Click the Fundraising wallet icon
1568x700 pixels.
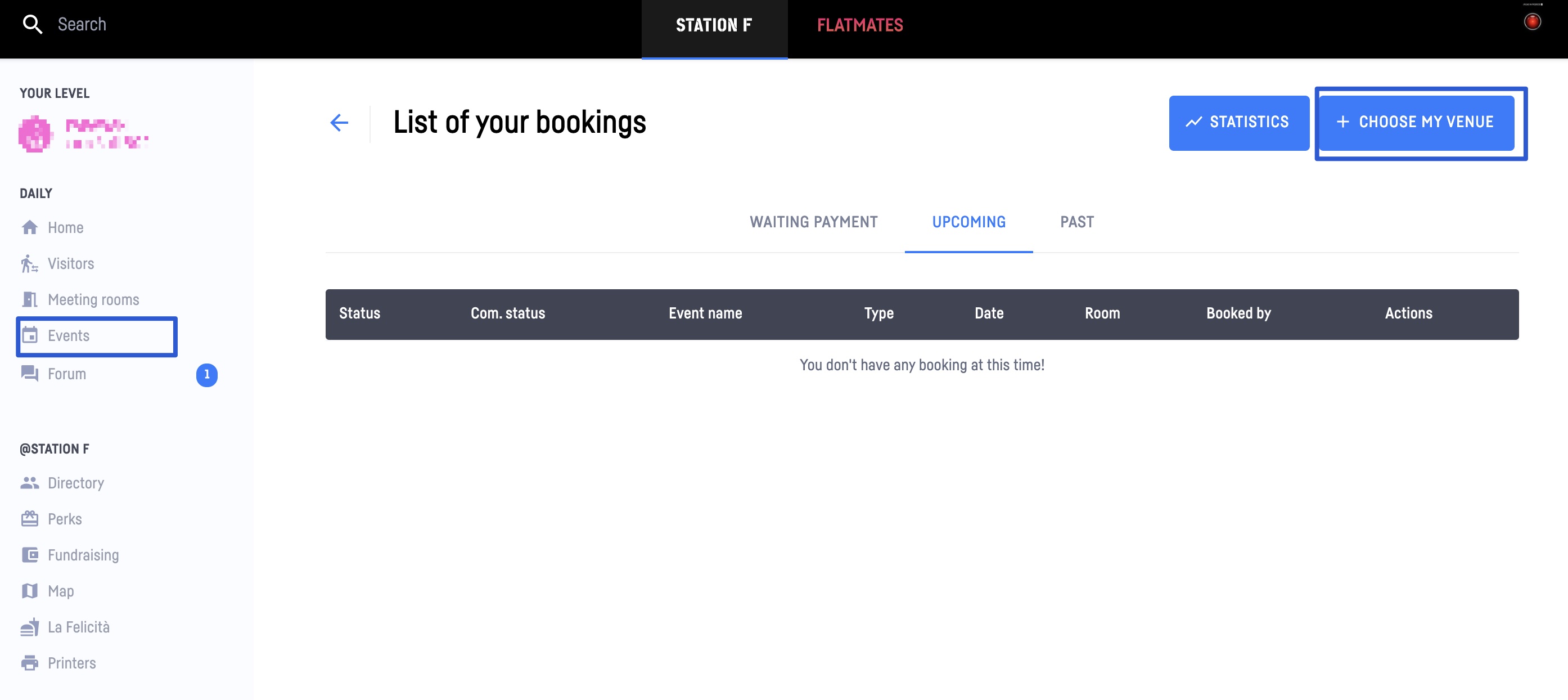[x=29, y=554]
